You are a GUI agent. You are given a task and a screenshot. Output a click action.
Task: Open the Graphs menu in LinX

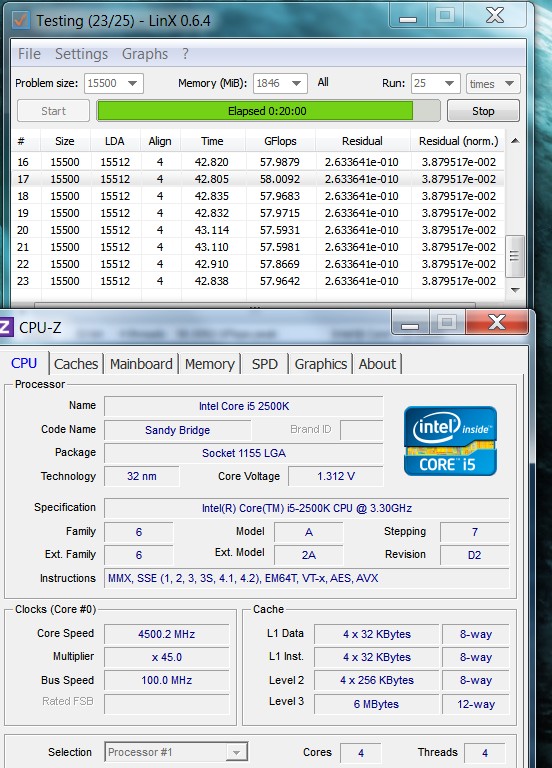click(145, 54)
